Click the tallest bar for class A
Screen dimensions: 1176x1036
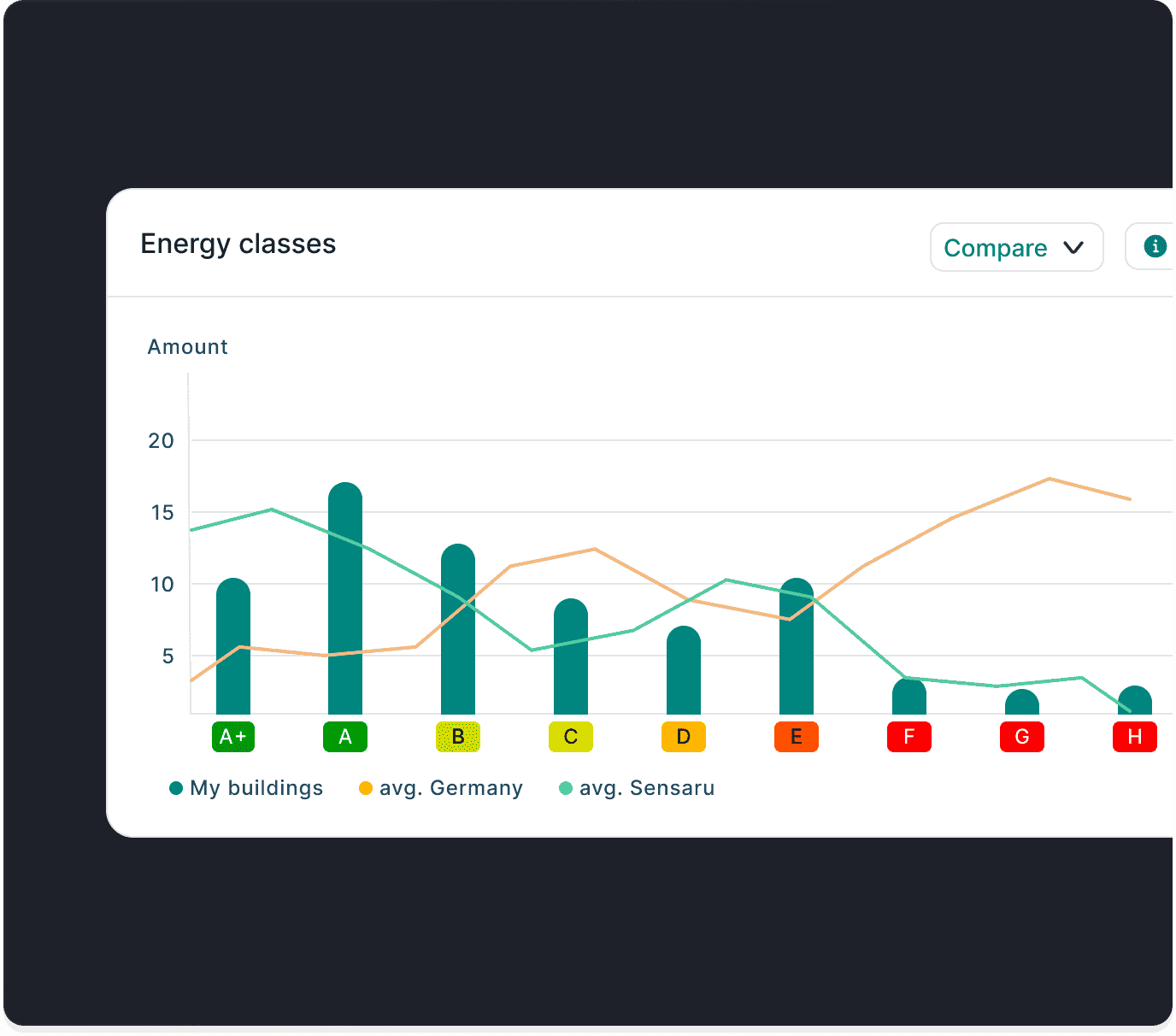345,598
